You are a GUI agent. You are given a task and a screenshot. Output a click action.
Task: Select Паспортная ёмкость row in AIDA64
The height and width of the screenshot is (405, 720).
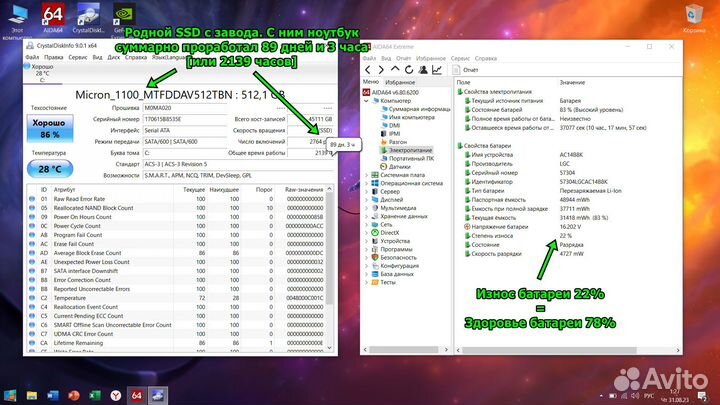pos(568,200)
